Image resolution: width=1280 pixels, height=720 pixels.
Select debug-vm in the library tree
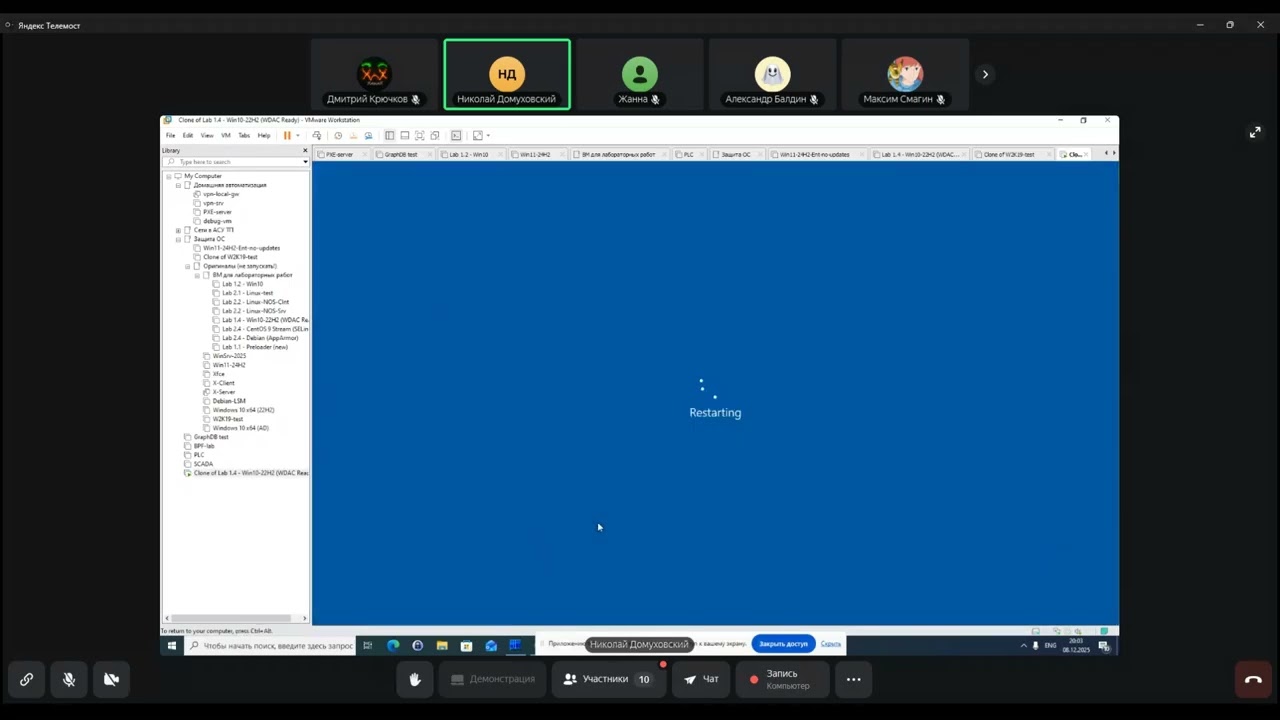click(217, 221)
